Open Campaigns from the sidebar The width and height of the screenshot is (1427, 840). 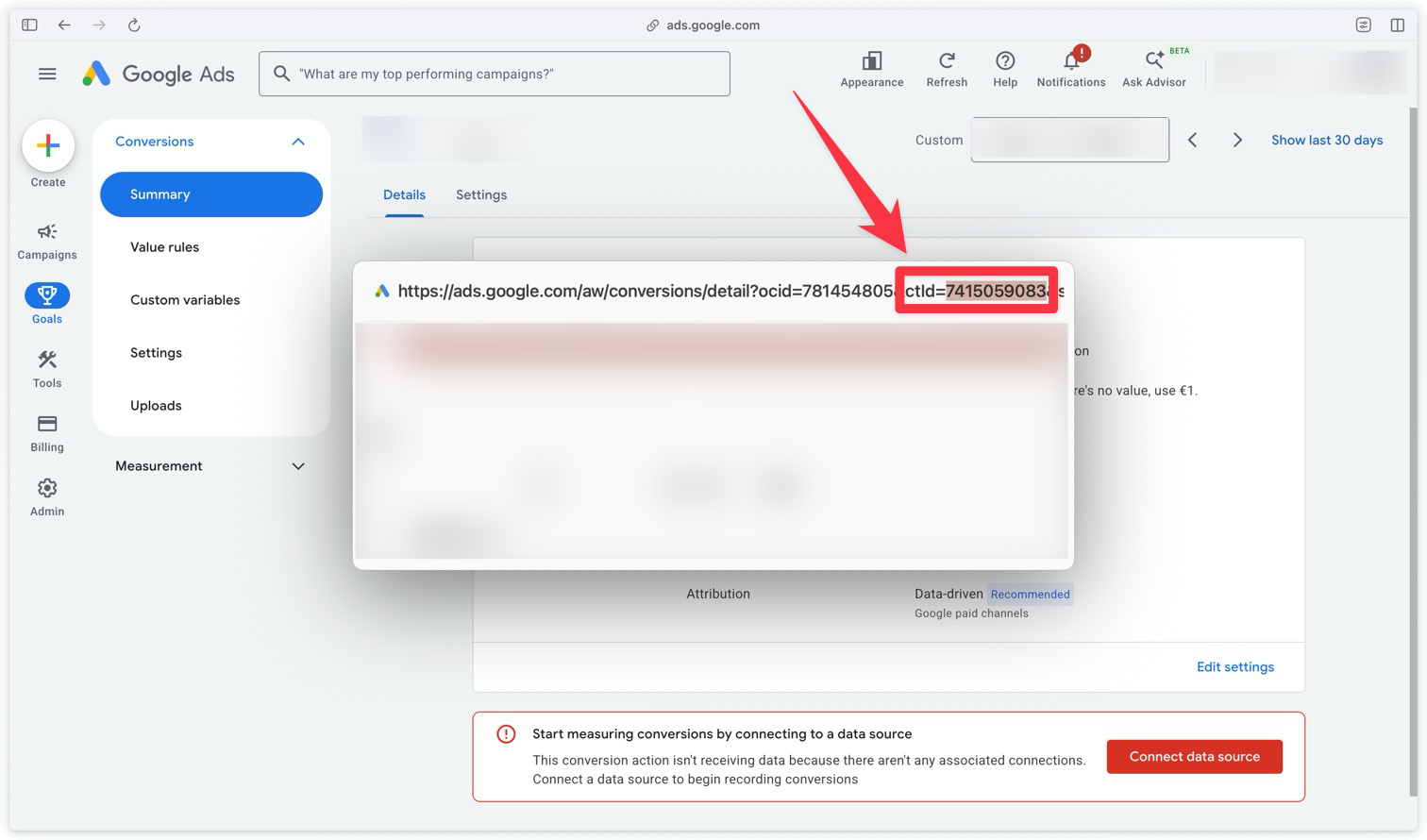47,241
